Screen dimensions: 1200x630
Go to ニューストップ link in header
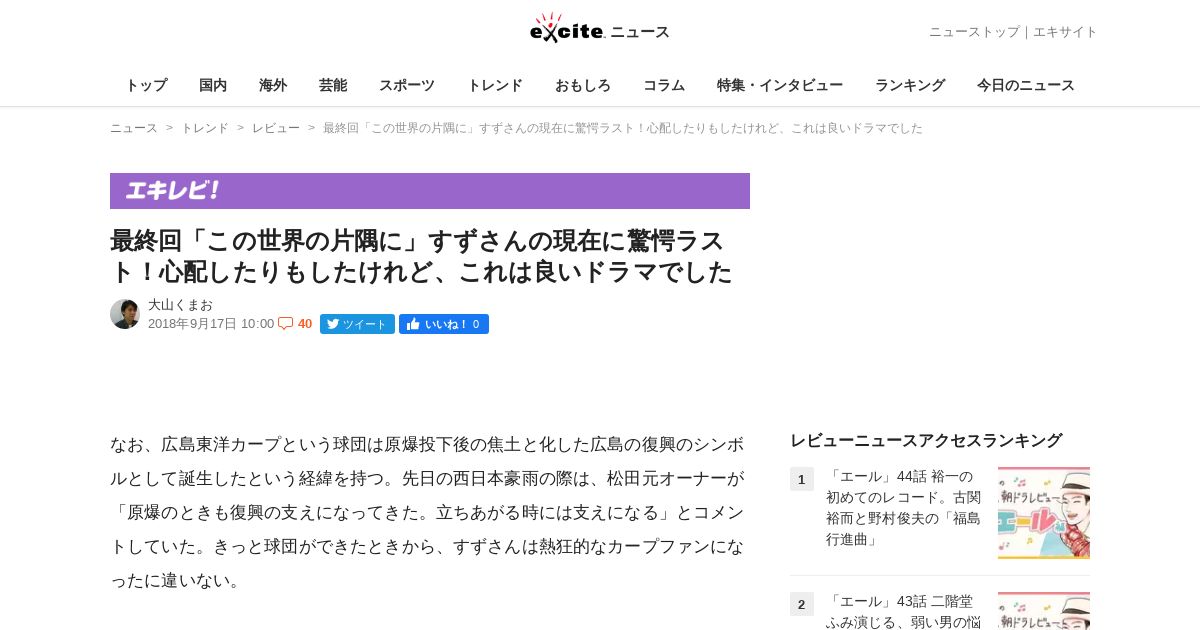[974, 32]
